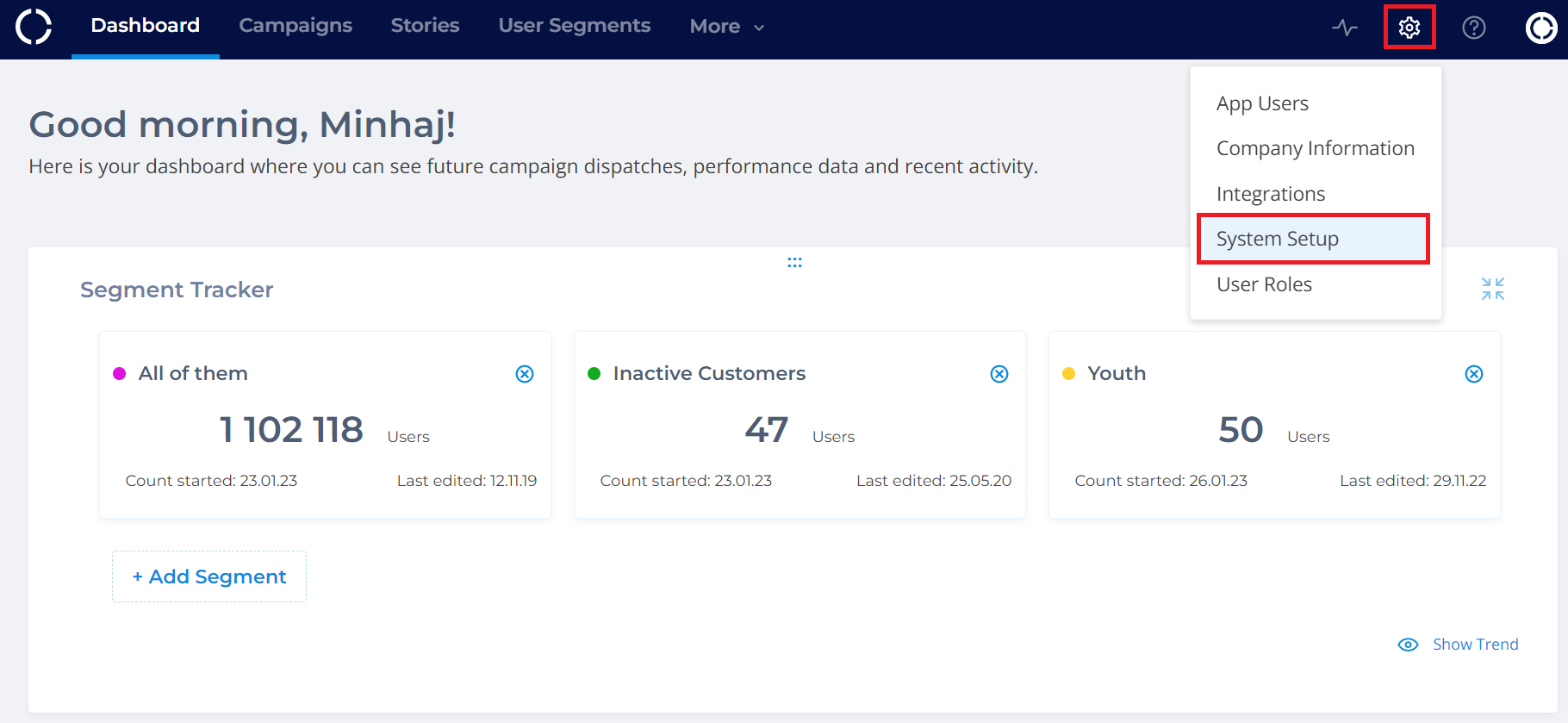Click the magenta dot beside All of them
This screenshot has width=1568, height=723.
click(120, 373)
